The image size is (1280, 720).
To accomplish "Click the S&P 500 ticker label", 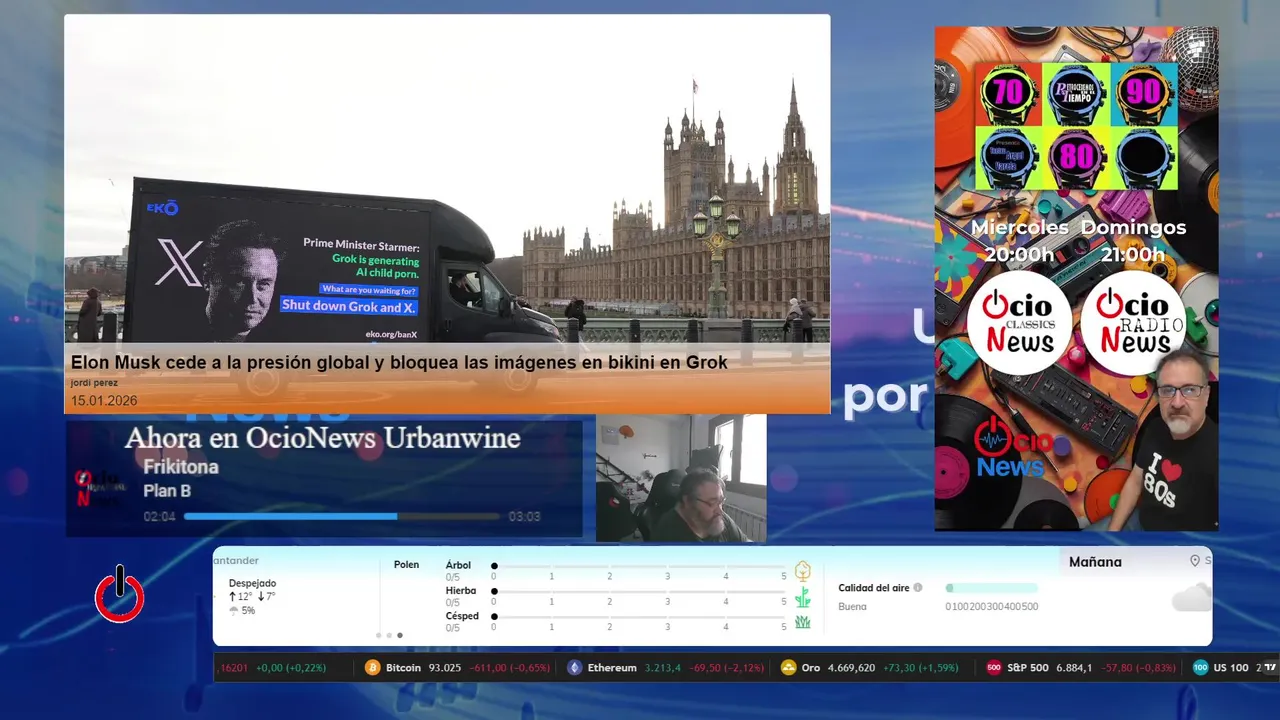I will coord(1030,668).
